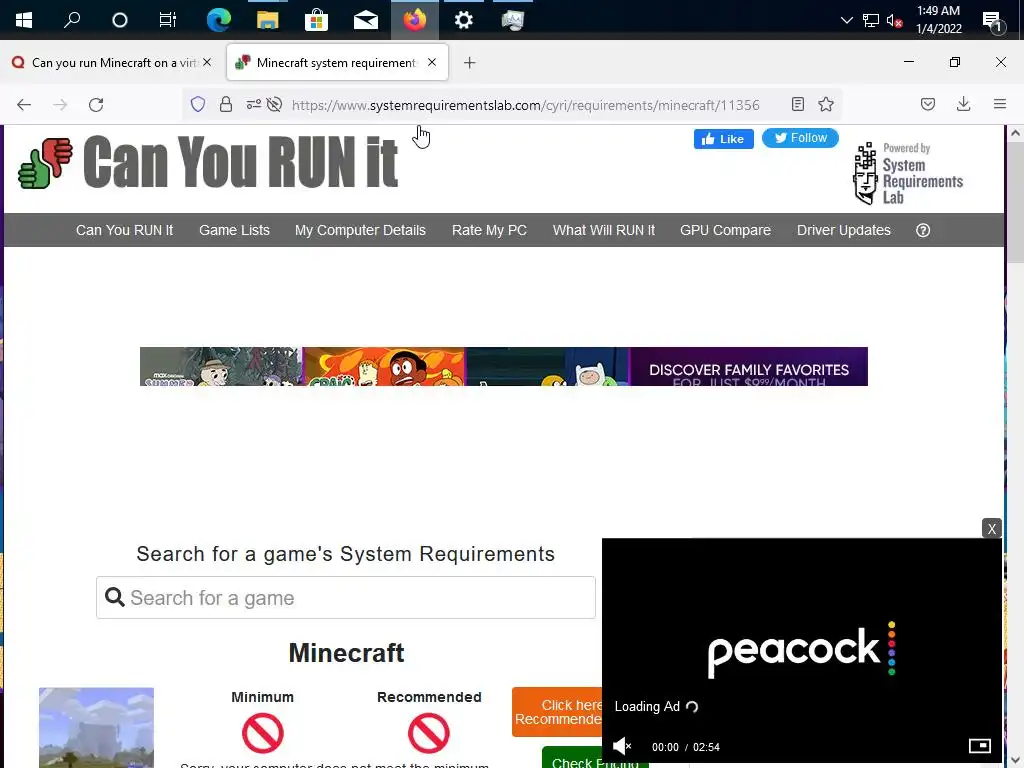
Task: Open Mail app from taskbar
Action: 366,20
